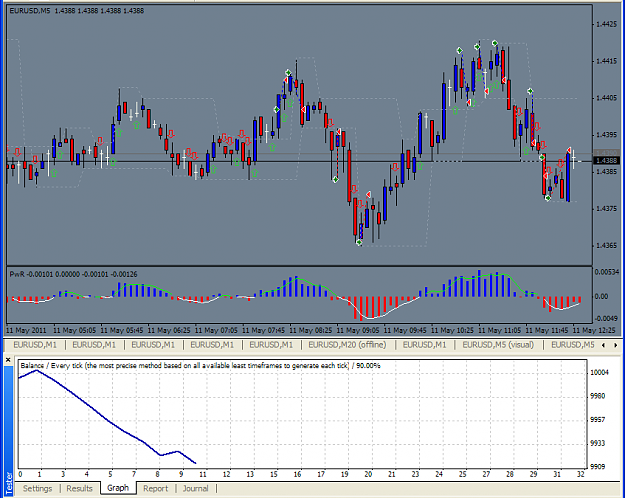The width and height of the screenshot is (625, 498).
Task: Click the 11 May 08:25 time label
Action: pos(311,331)
